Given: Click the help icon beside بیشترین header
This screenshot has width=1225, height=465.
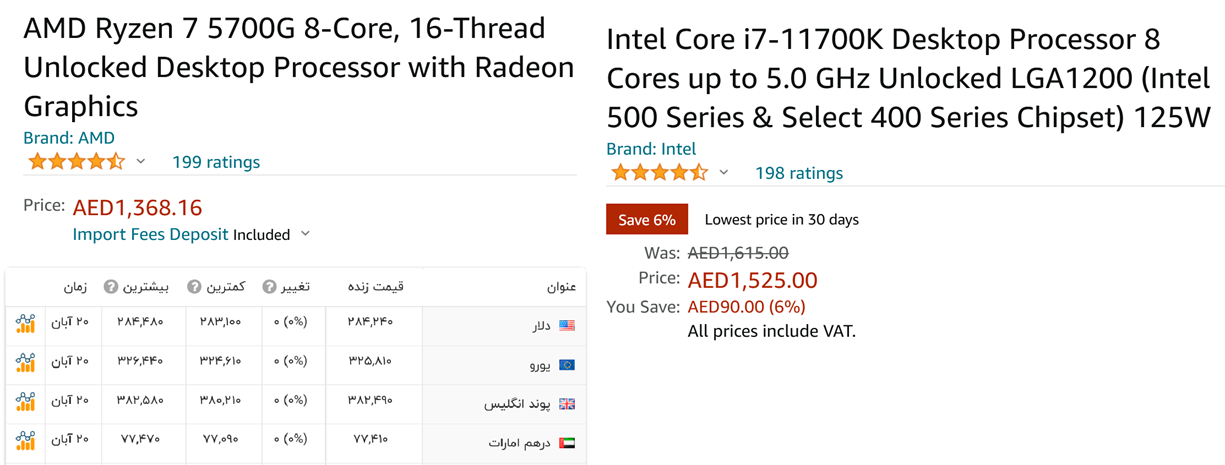Looking at the screenshot, I should (x=111, y=287).
